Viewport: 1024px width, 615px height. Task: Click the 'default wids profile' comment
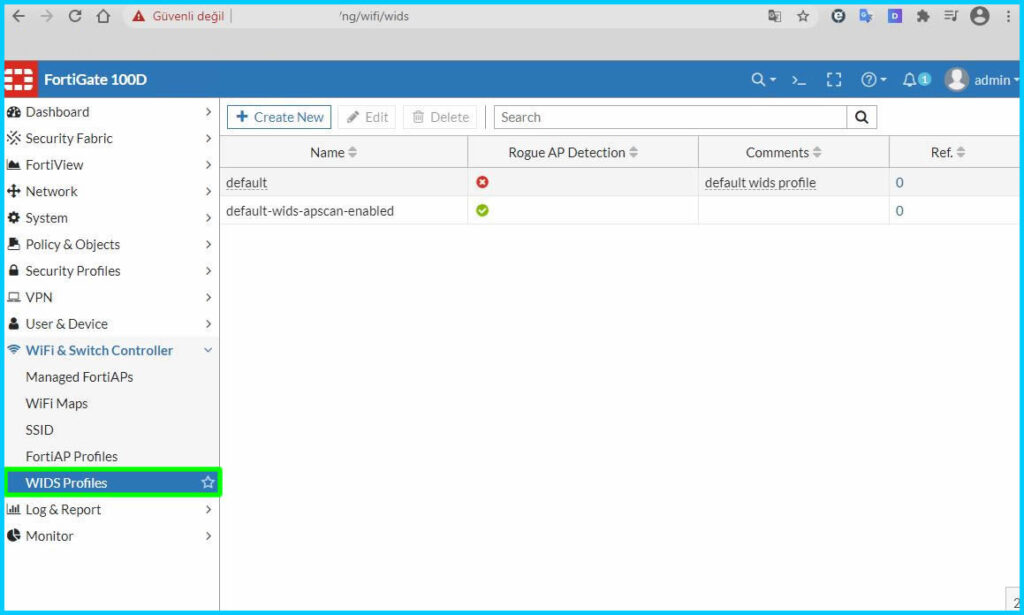point(760,183)
